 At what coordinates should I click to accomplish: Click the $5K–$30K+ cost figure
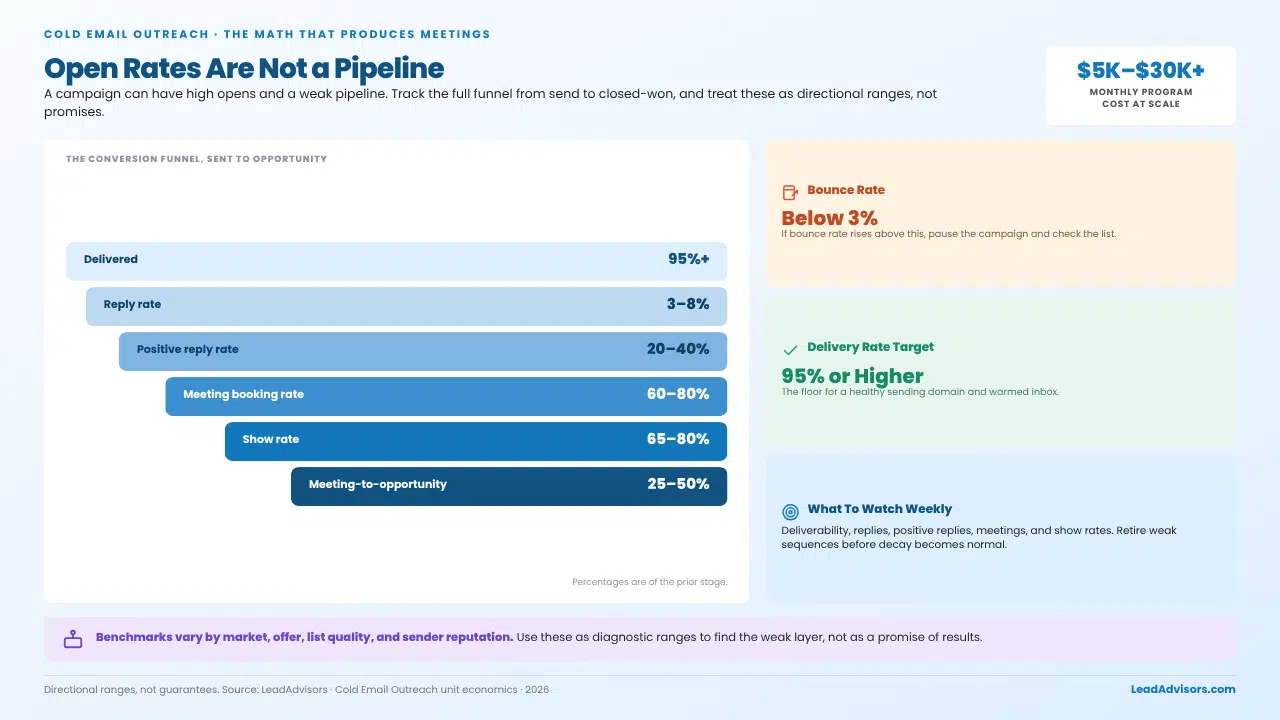(x=1141, y=70)
